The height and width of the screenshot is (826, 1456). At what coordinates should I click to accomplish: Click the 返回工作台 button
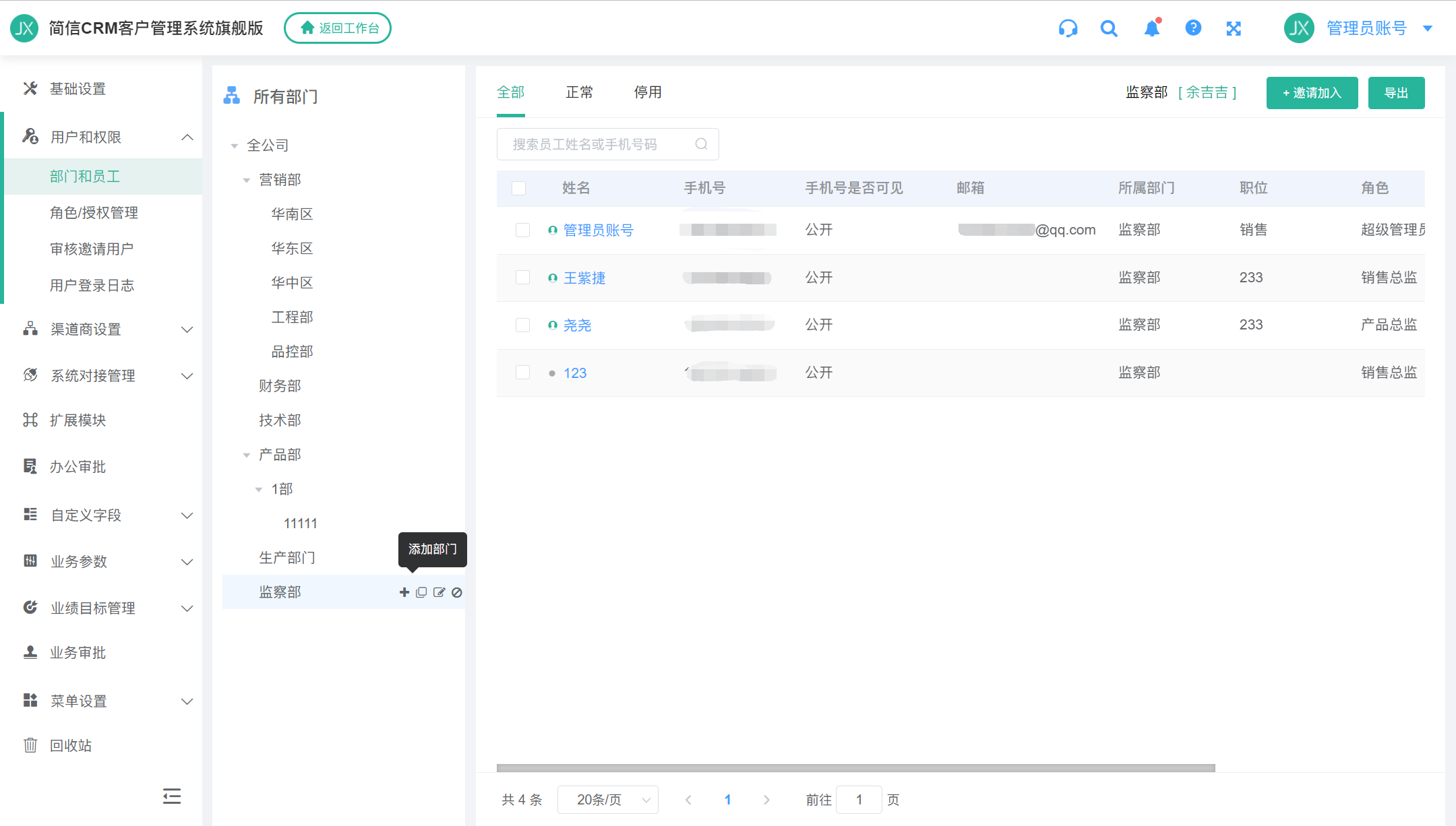338,28
